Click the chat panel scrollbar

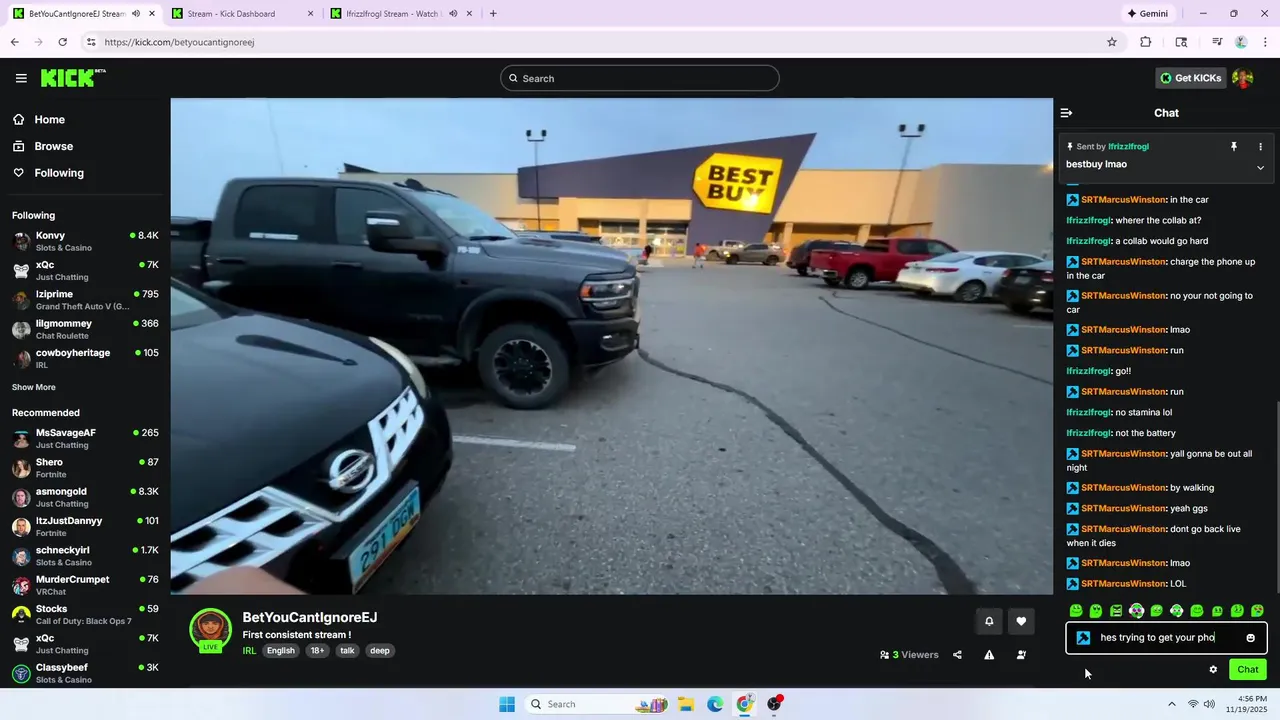[x=1277, y=498]
